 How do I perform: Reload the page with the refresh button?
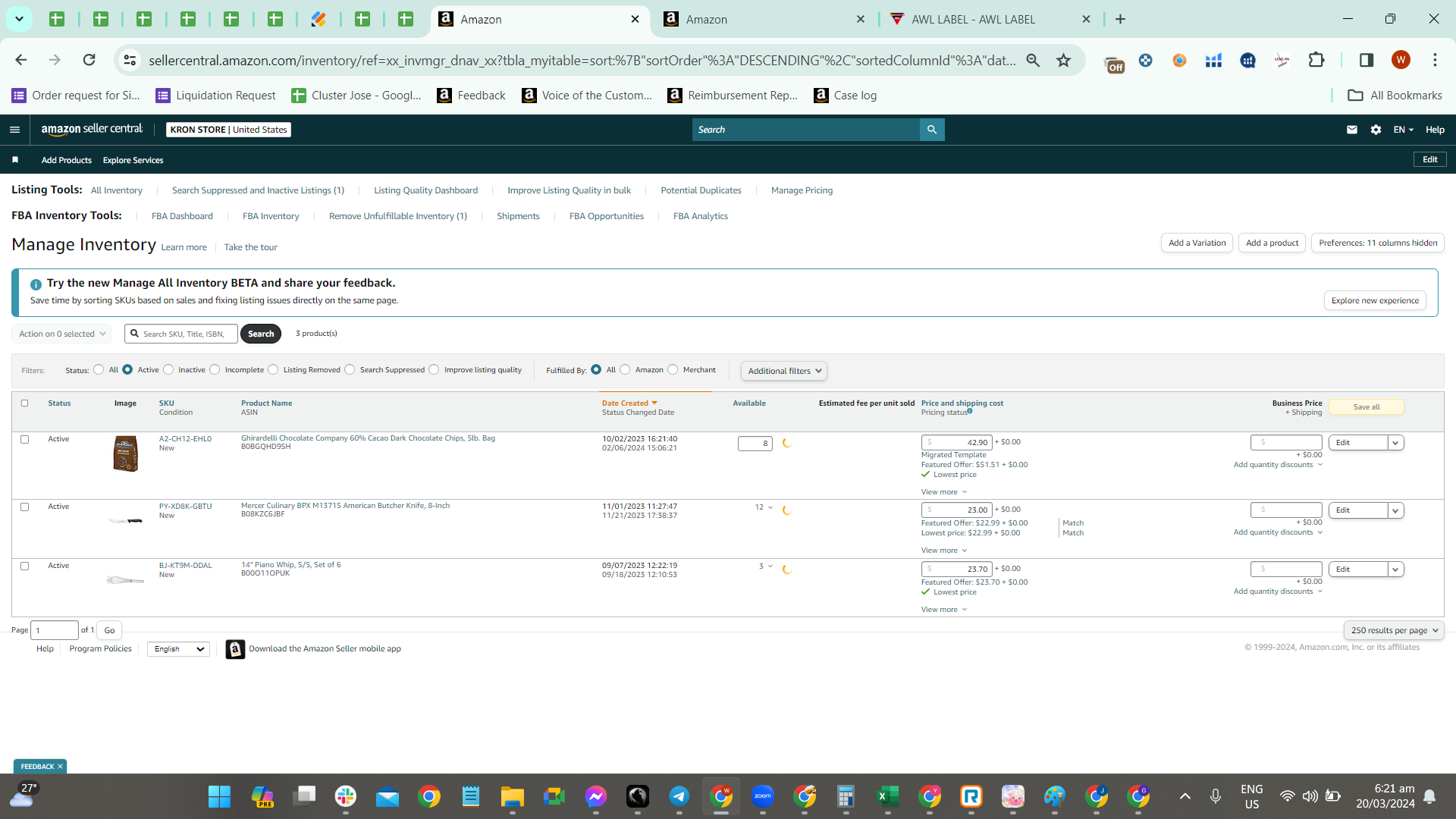[x=89, y=60]
